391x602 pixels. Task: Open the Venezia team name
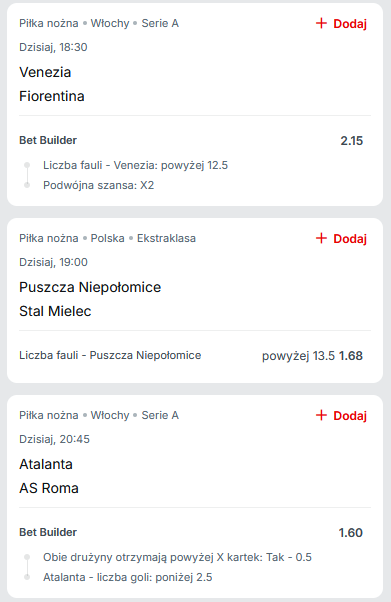click(45, 72)
